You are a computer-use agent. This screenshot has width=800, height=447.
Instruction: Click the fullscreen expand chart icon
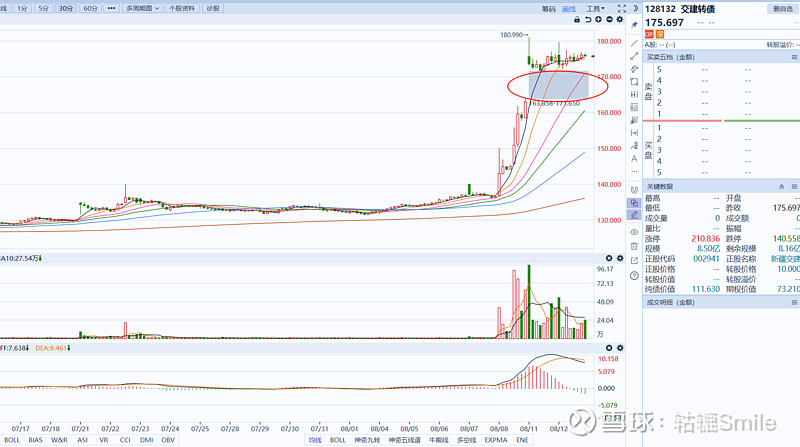622,8
